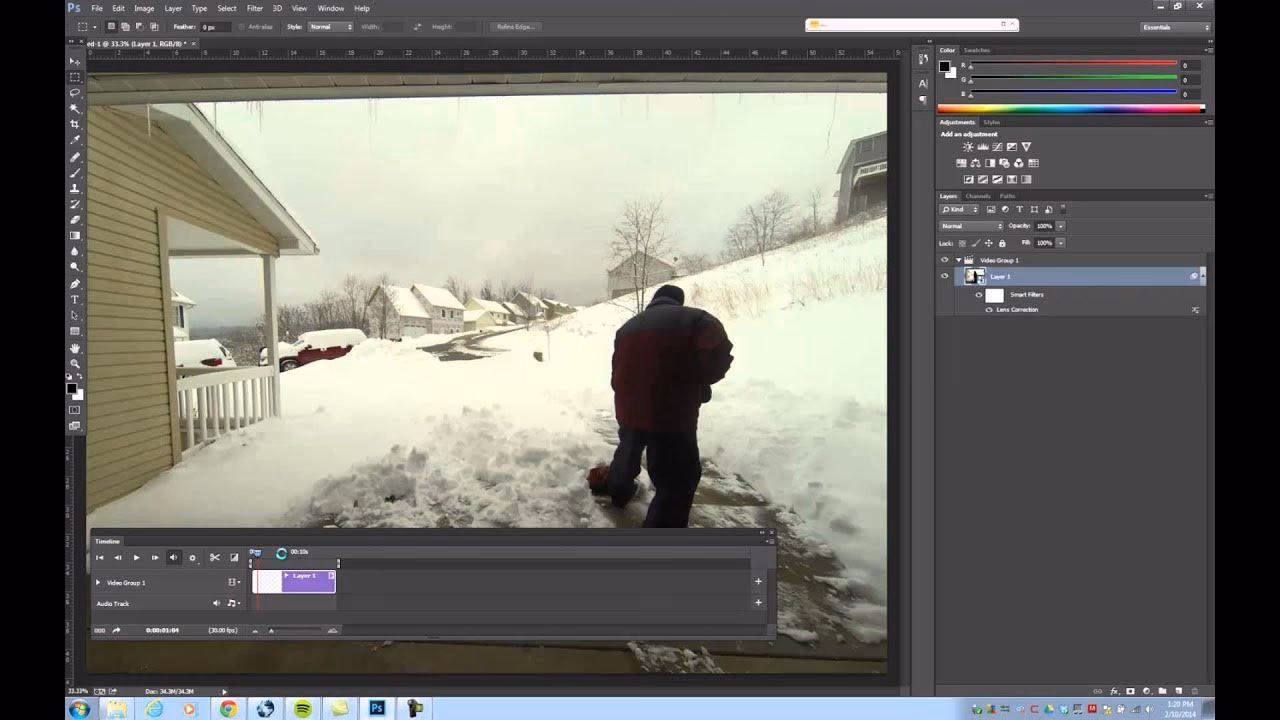
Task: Hide the Video Group 1 layer group
Action: click(x=944, y=260)
